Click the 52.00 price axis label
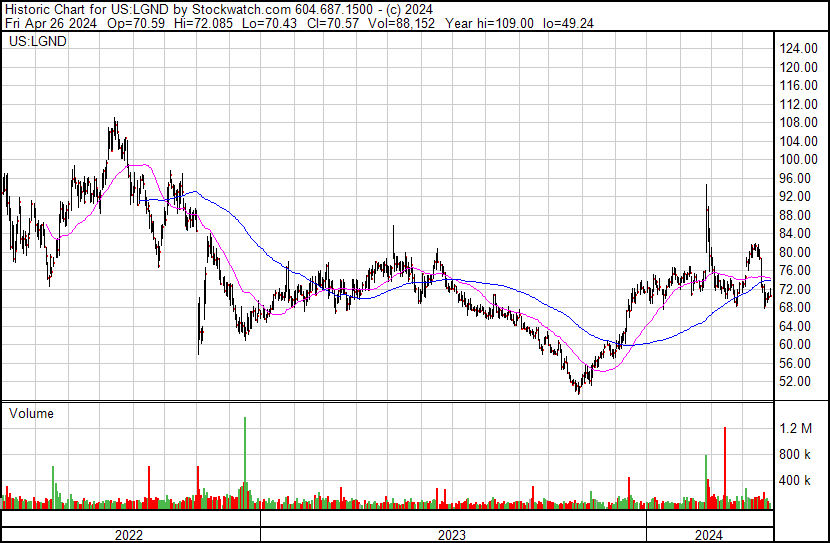 tap(801, 382)
